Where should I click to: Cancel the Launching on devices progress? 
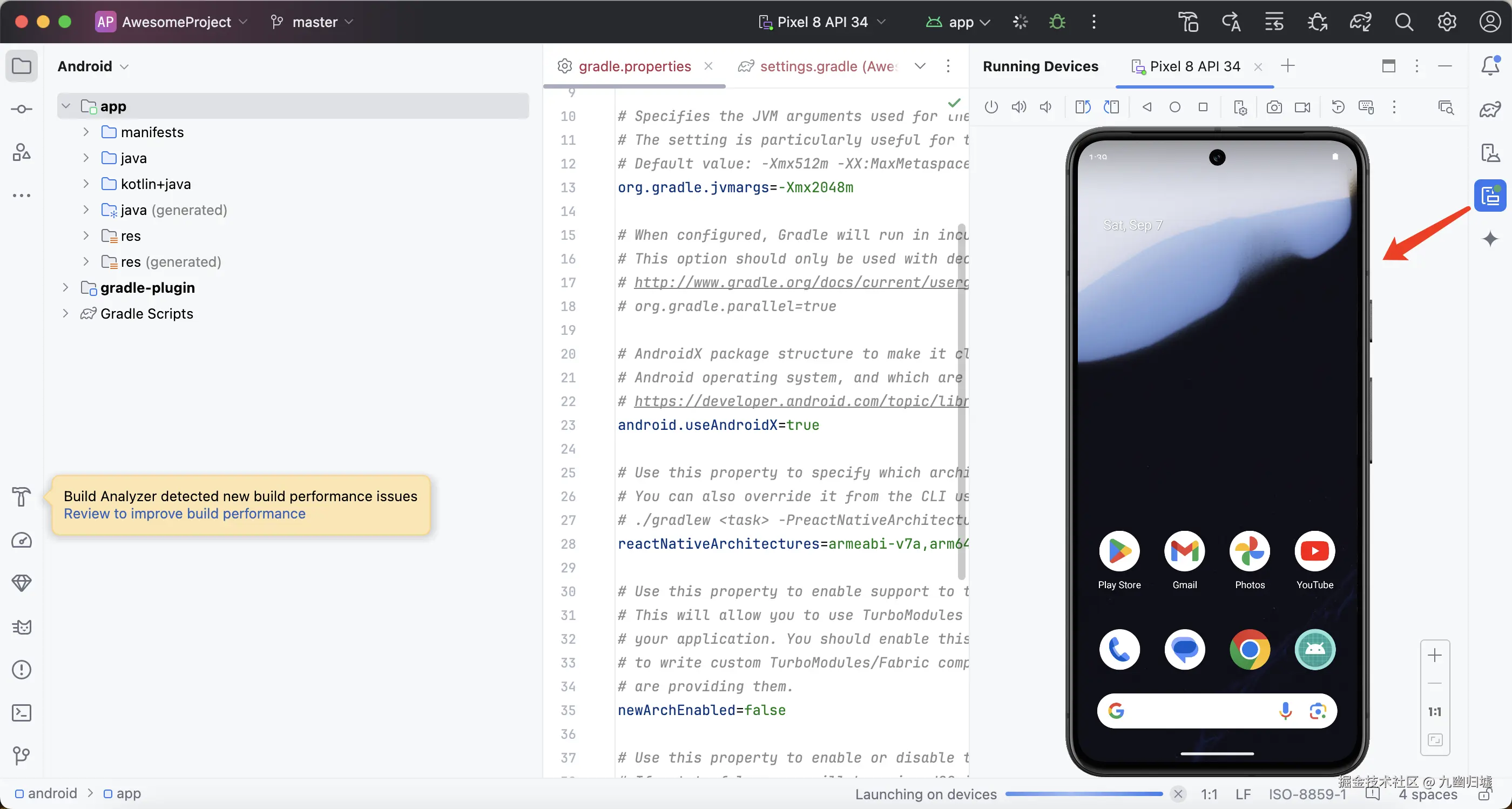[x=1177, y=794]
